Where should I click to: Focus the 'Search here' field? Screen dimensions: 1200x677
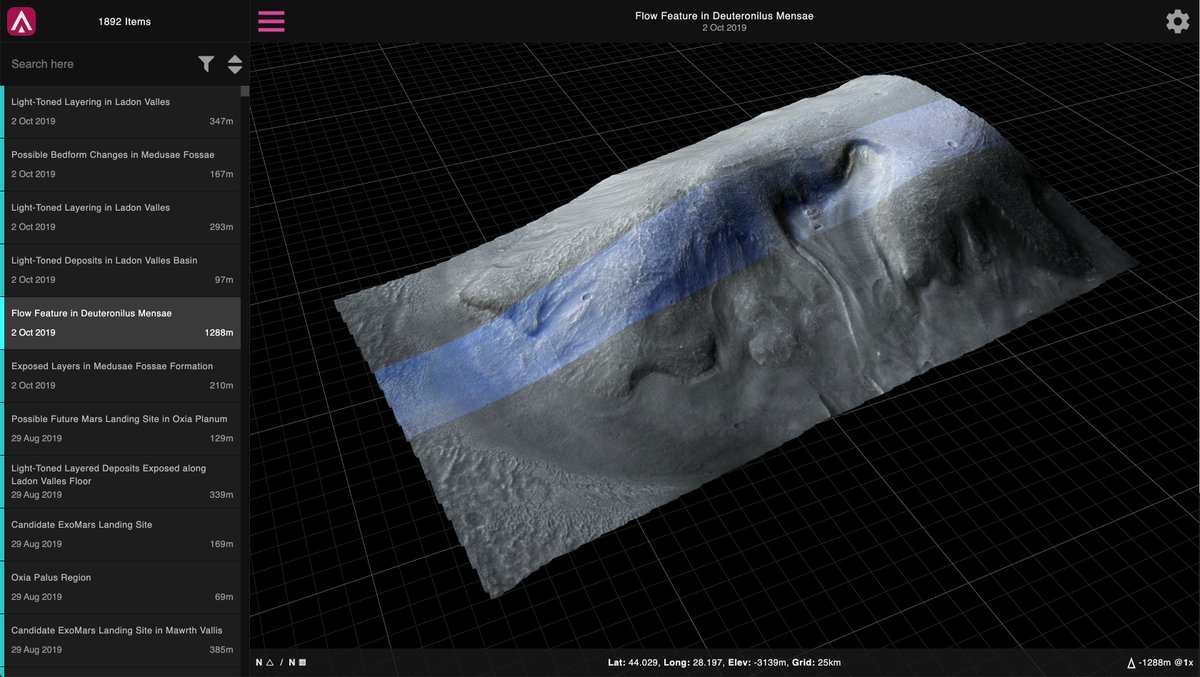(98, 64)
